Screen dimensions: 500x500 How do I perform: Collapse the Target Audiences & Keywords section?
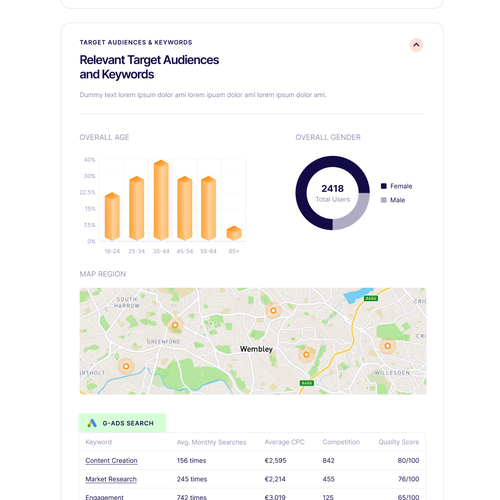point(416,45)
